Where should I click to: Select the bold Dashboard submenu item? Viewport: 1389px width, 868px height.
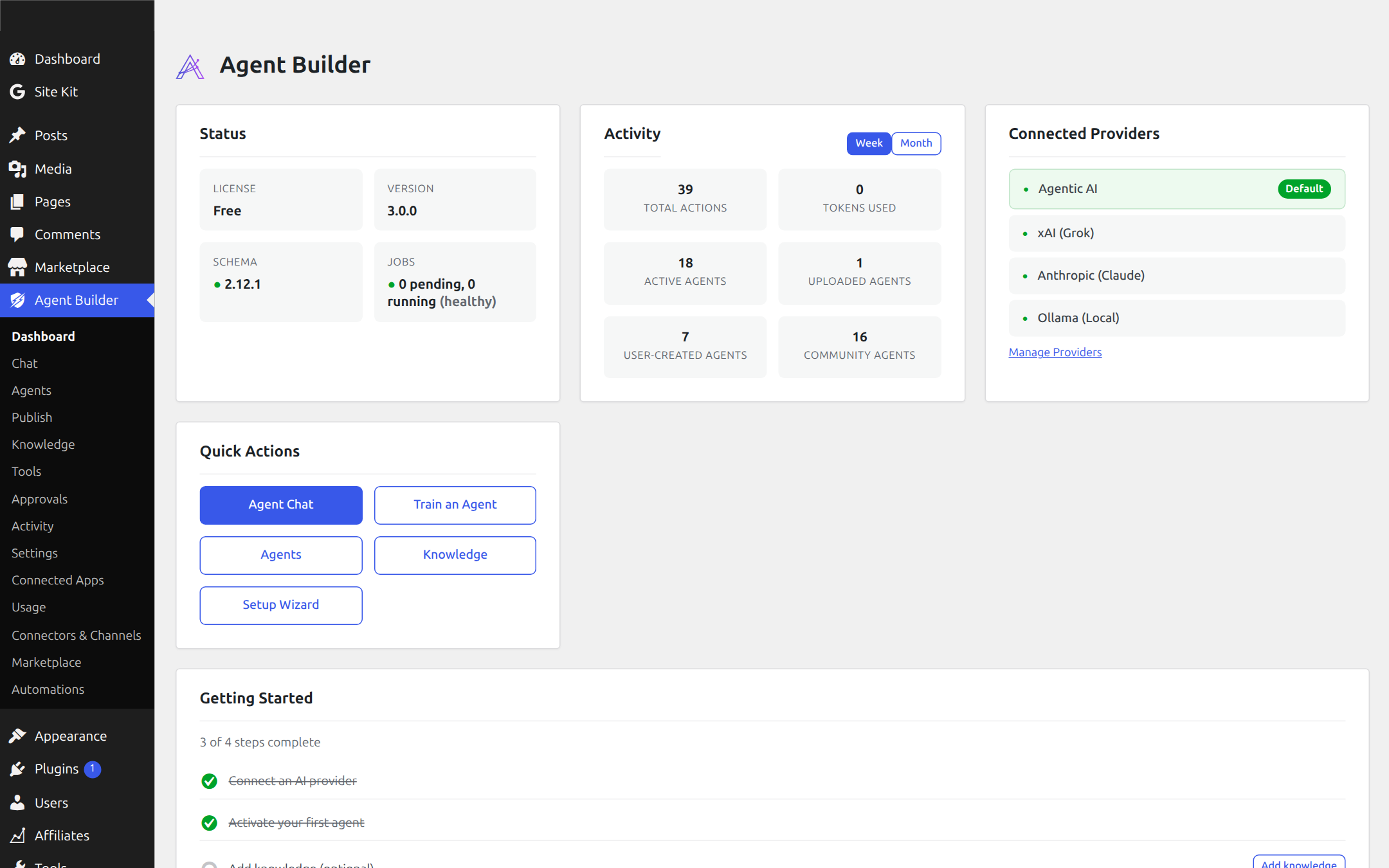43,337
